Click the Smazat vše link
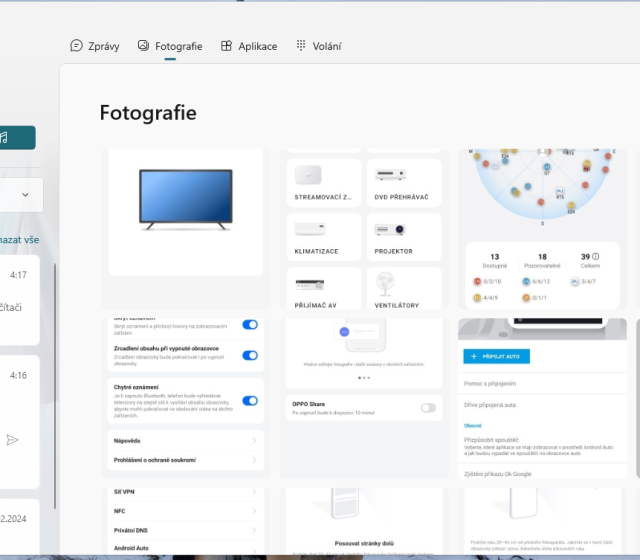This screenshot has width=640, height=560. pyautogui.click(x=20, y=240)
